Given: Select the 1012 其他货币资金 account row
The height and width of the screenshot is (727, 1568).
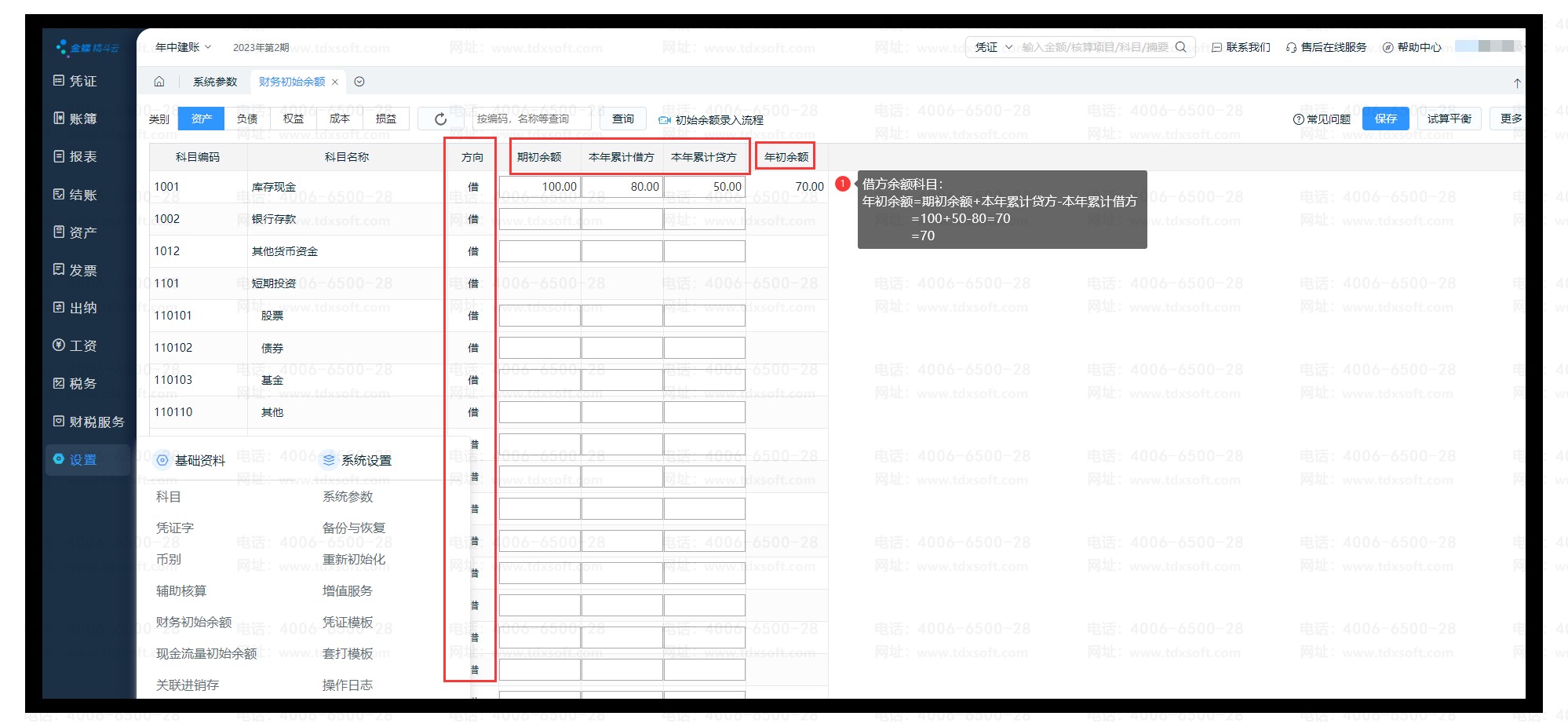Looking at the screenshot, I should (x=488, y=251).
